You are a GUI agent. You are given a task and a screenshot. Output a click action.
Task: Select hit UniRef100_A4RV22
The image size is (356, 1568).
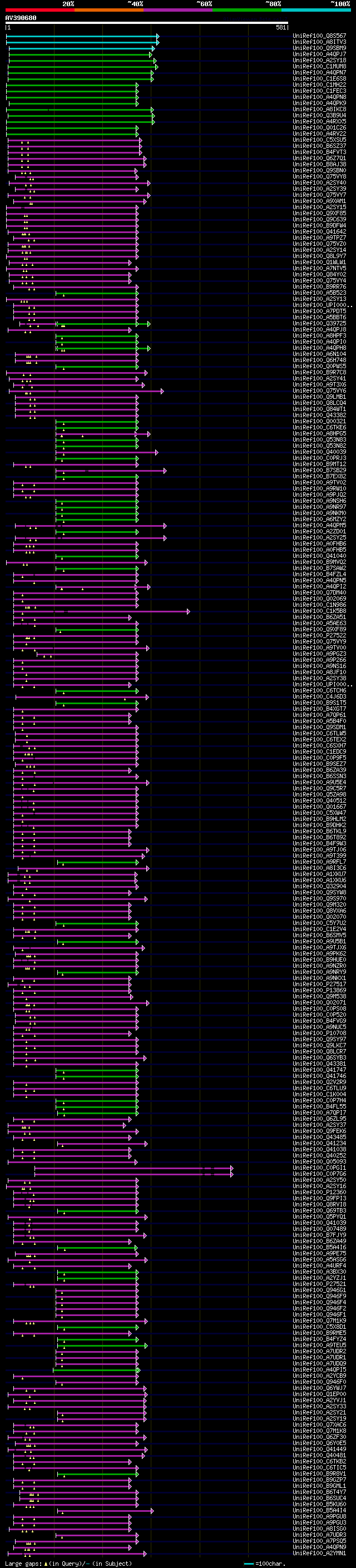coord(319,133)
